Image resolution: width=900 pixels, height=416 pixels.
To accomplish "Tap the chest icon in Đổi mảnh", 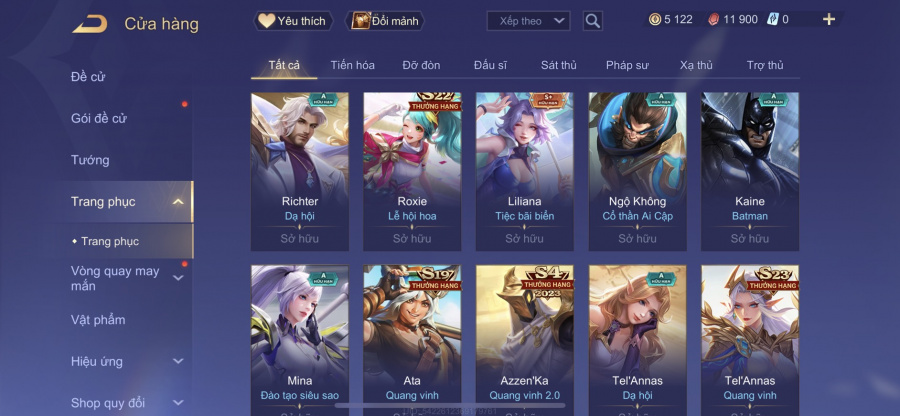I will pyautogui.click(x=361, y=21).
